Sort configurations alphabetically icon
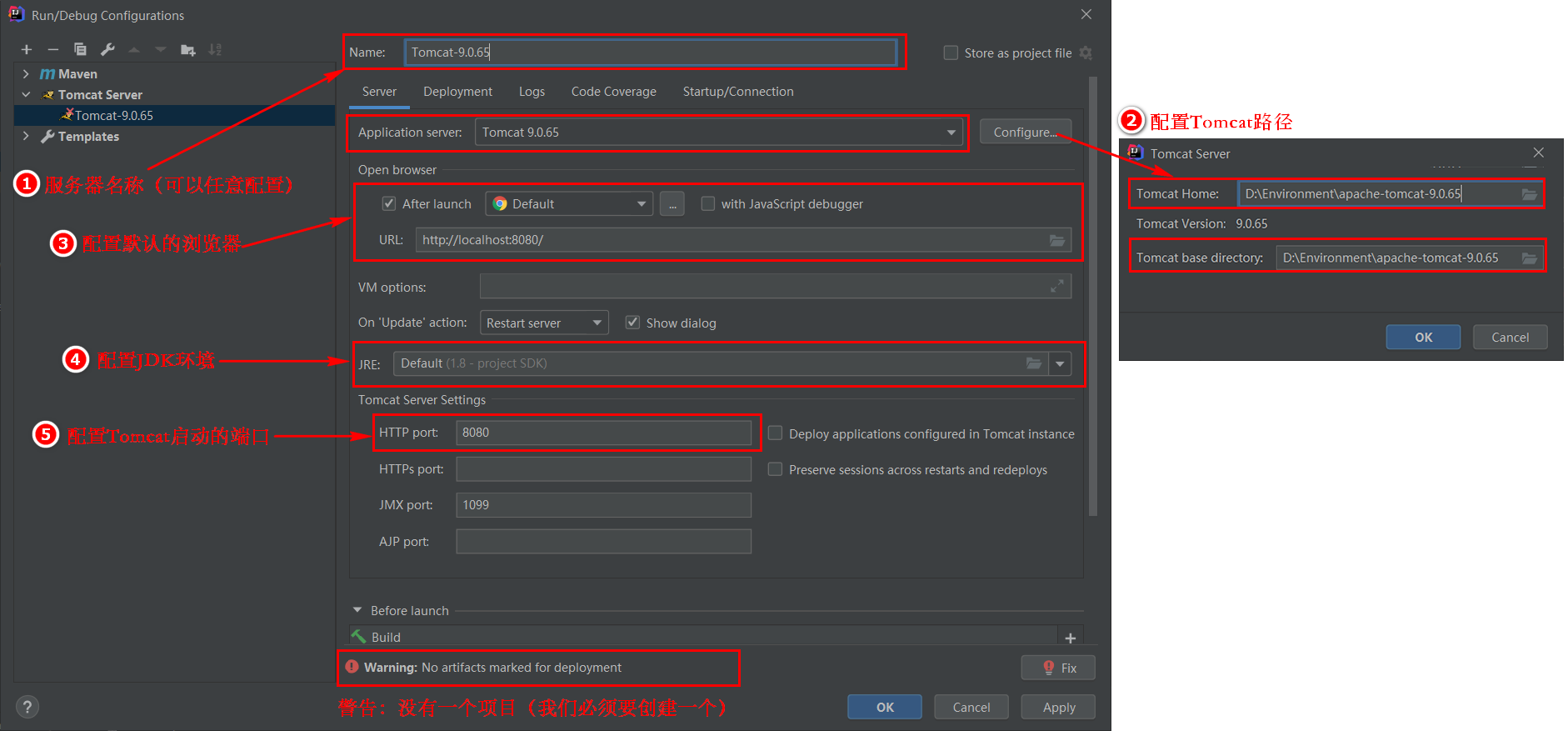This screenshot has height=731, width=1568. pos(215,50)
